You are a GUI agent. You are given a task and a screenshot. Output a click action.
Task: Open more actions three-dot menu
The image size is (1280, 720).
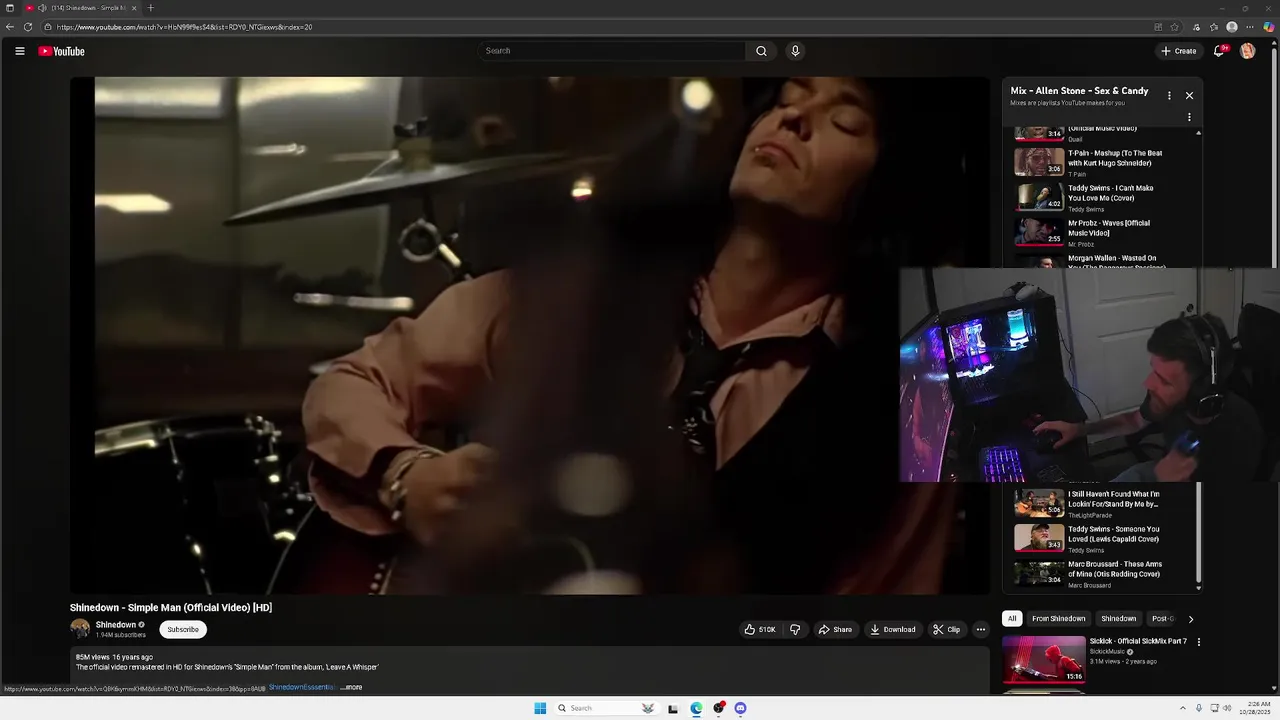click(x=981, y=629)
